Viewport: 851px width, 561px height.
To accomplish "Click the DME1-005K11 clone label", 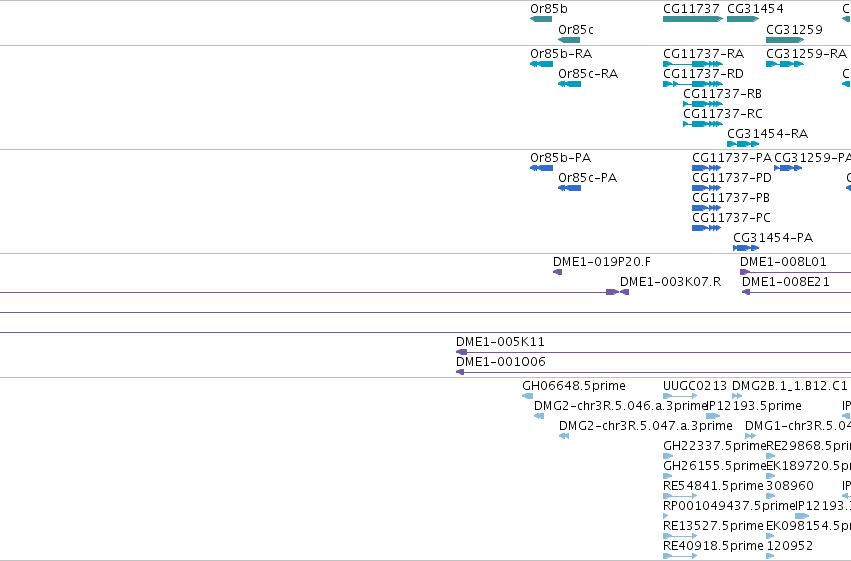I will [500, 342].
